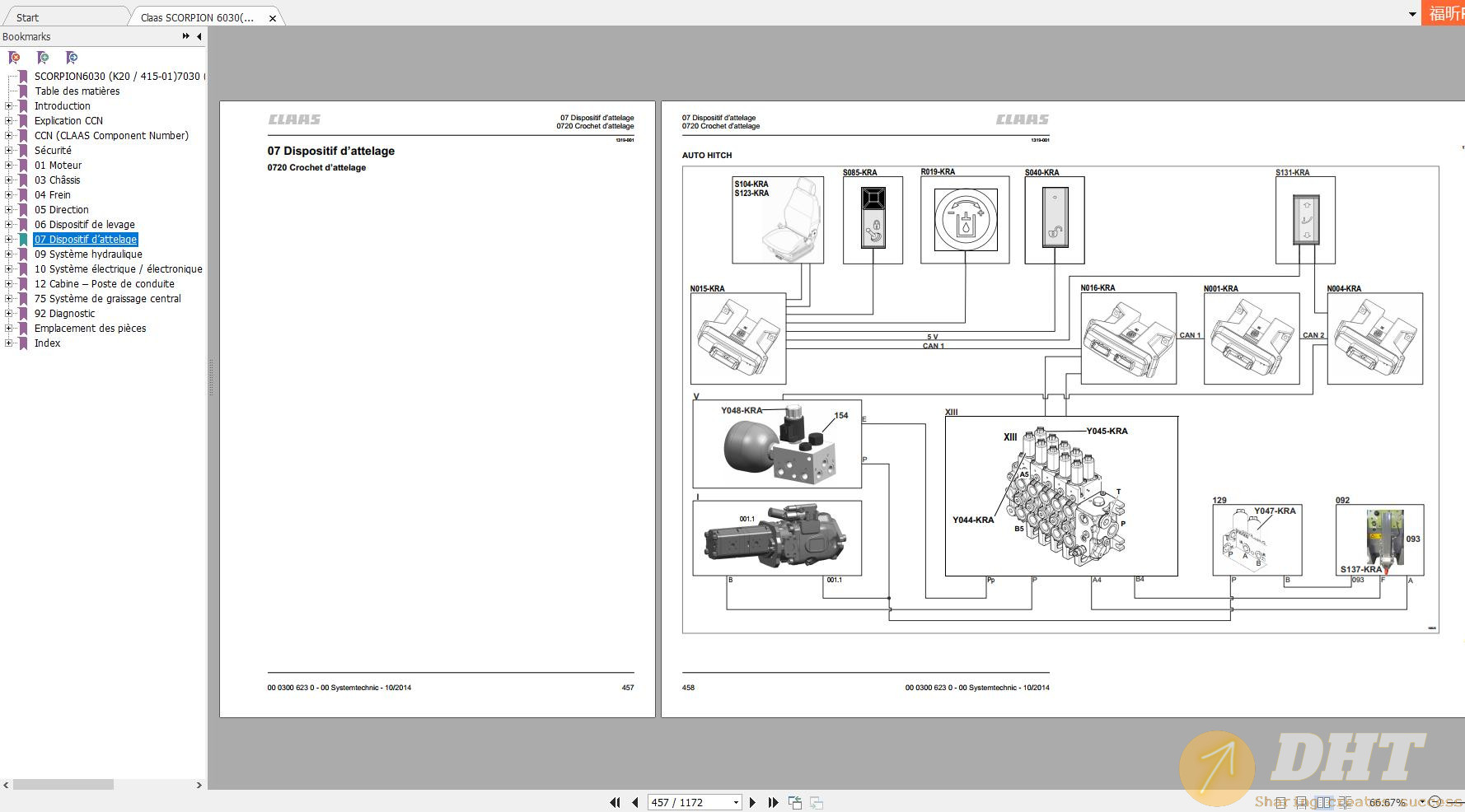Expand the Explication CCN node
The height and width of the screenshot is (812, 1465).
[9, 120]
